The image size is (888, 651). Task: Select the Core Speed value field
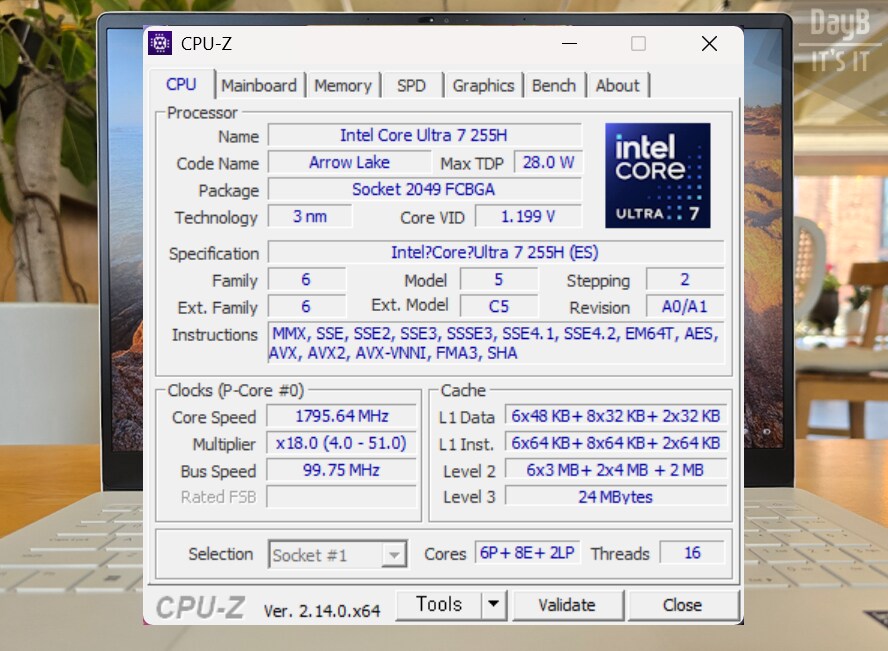tap(342, 415)
